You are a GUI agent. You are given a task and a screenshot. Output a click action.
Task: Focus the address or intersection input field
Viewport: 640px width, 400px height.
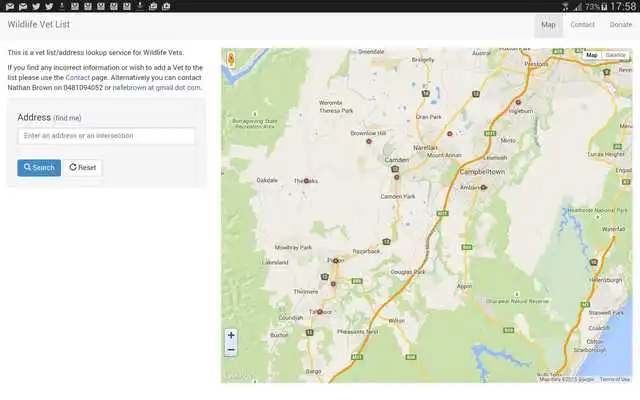(x=106, y=136)
